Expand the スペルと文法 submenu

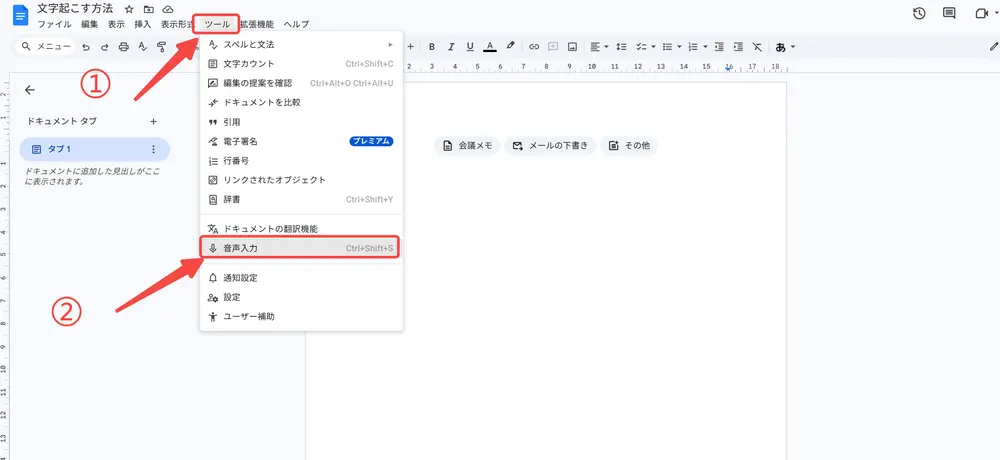coord(301,45)
